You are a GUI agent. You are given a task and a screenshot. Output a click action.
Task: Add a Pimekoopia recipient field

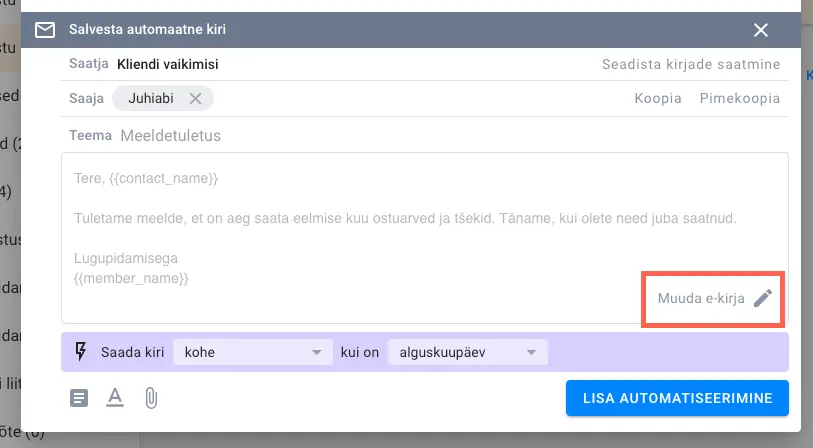[x=739, y=99]
